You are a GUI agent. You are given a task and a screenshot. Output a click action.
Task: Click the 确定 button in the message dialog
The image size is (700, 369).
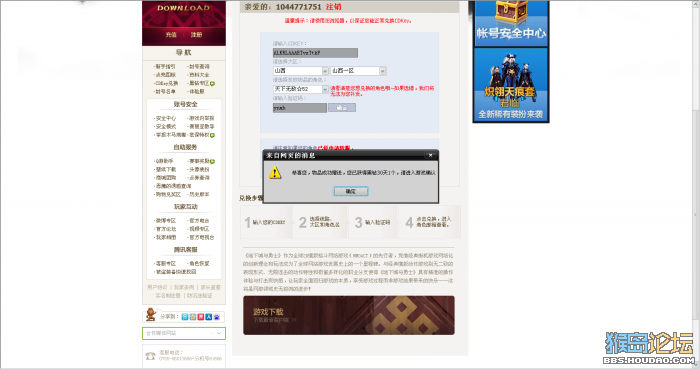click(x=351, y=191)
